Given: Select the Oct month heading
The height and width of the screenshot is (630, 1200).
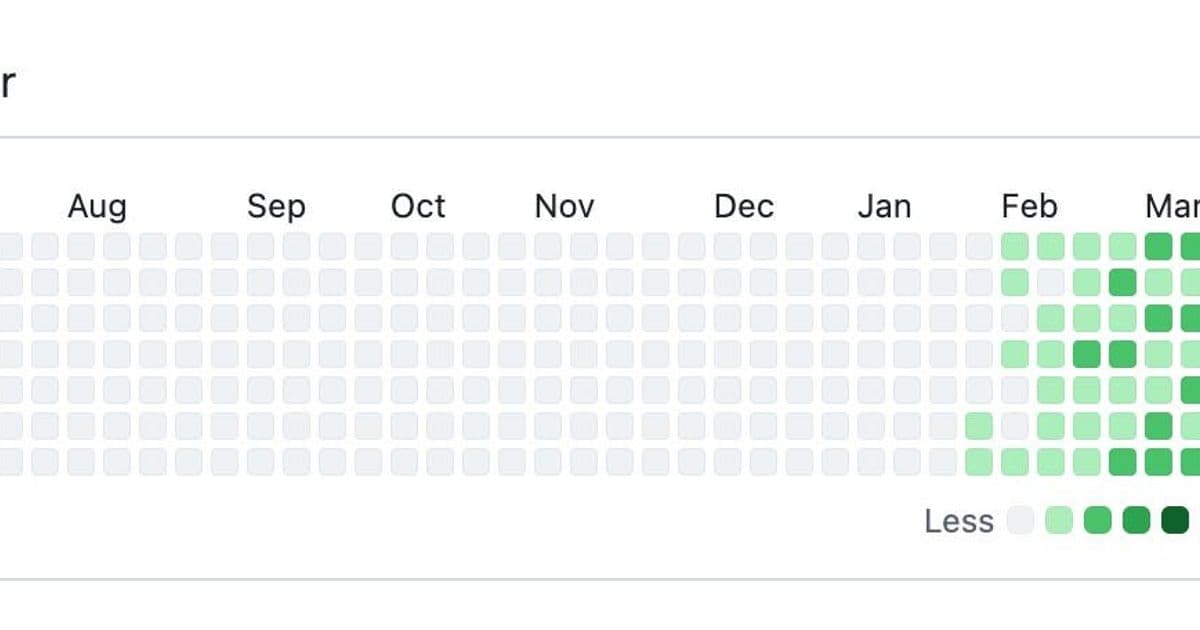Looking at the screenshot, I should [418, 207].
